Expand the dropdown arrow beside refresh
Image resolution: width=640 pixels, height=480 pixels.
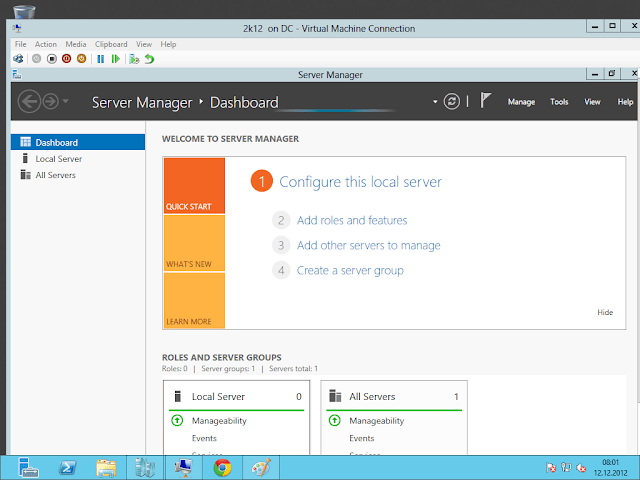435,102
